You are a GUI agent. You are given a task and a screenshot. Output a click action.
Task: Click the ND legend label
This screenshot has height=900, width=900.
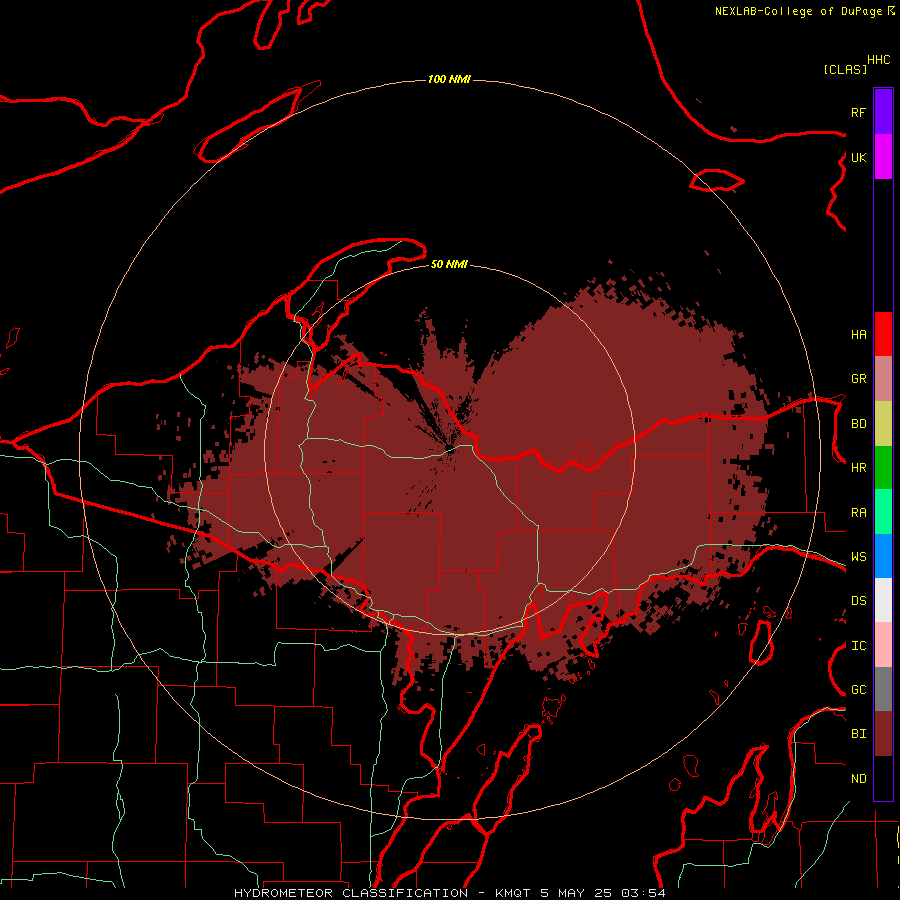coord(858,779)
